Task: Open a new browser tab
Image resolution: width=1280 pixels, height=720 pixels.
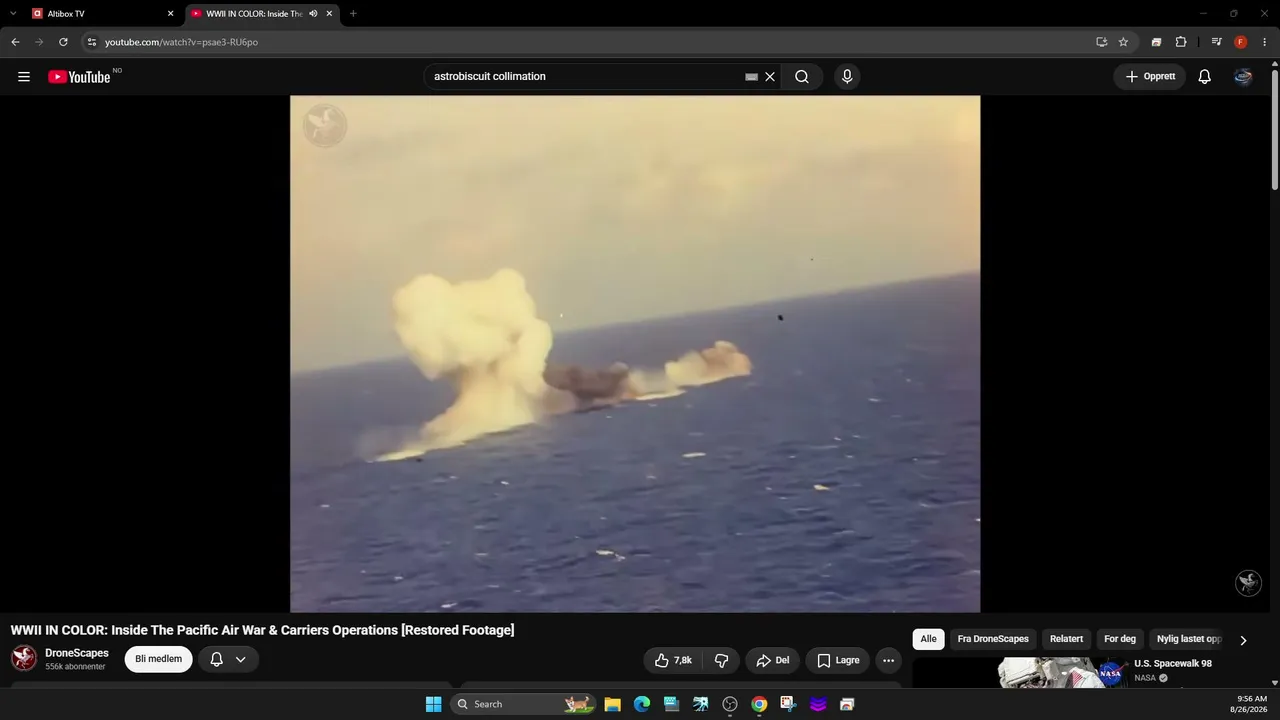Action: click(353, 14)
